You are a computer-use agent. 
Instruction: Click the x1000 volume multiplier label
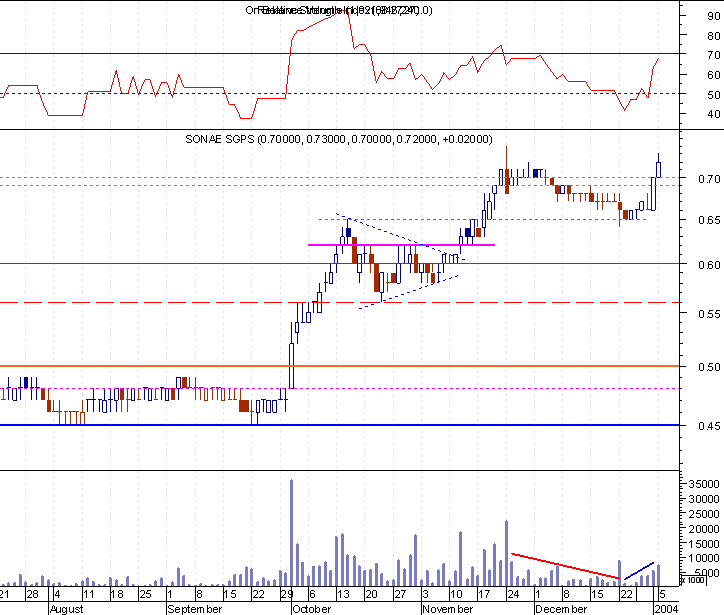pyautogui.click(x=693, y=580)
